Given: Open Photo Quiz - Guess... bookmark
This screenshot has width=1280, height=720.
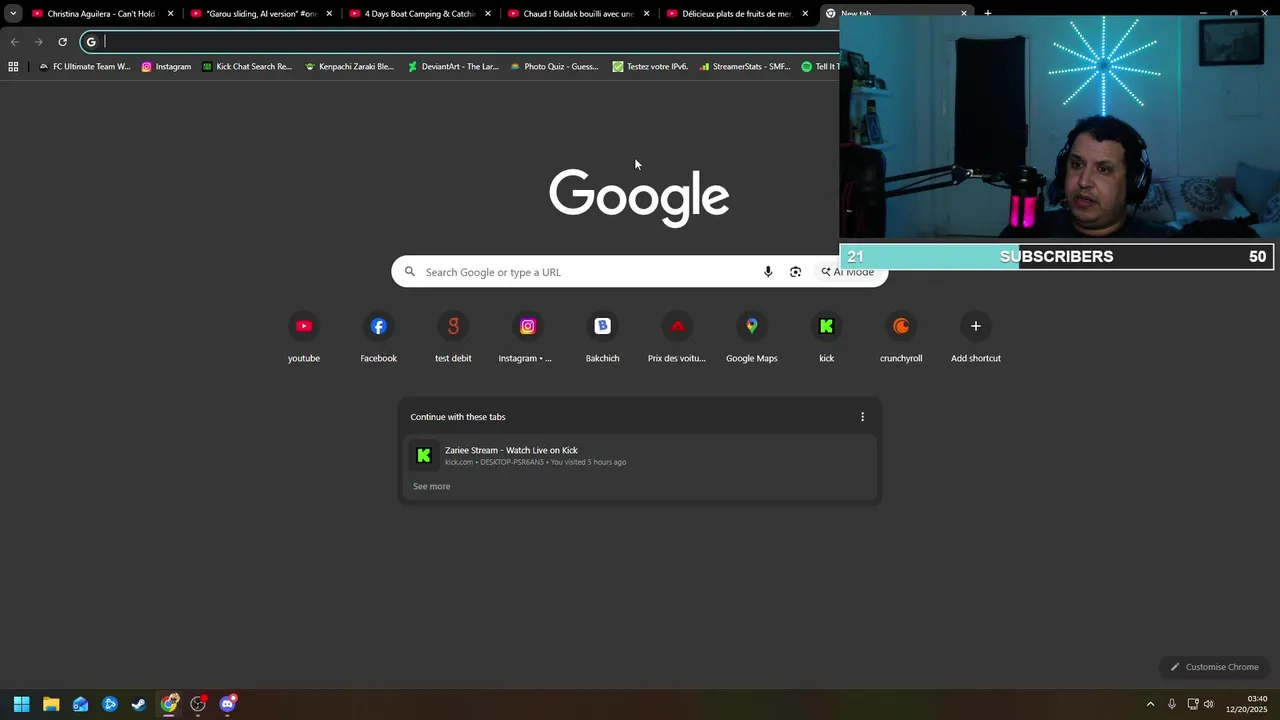Looking at the screenshot, I should click(554, 67).
